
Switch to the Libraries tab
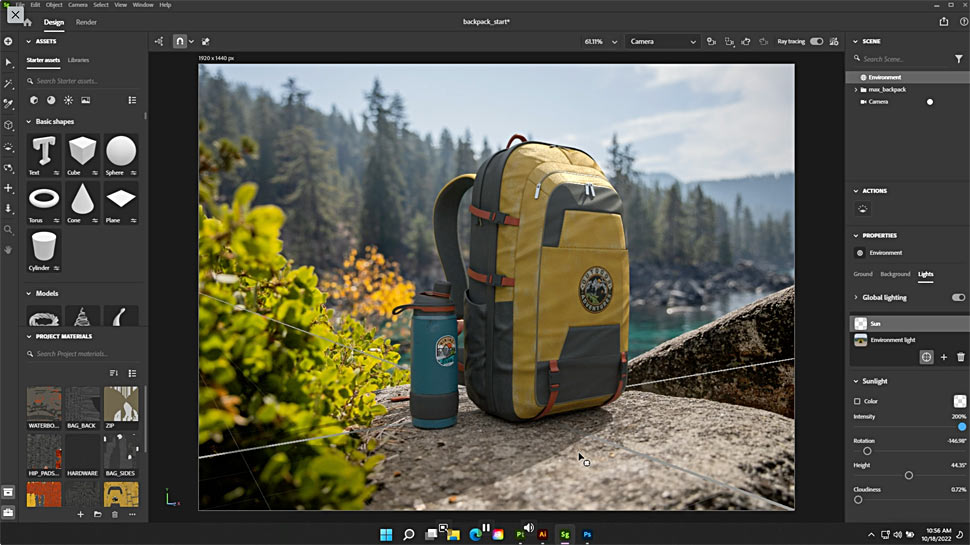78,60
